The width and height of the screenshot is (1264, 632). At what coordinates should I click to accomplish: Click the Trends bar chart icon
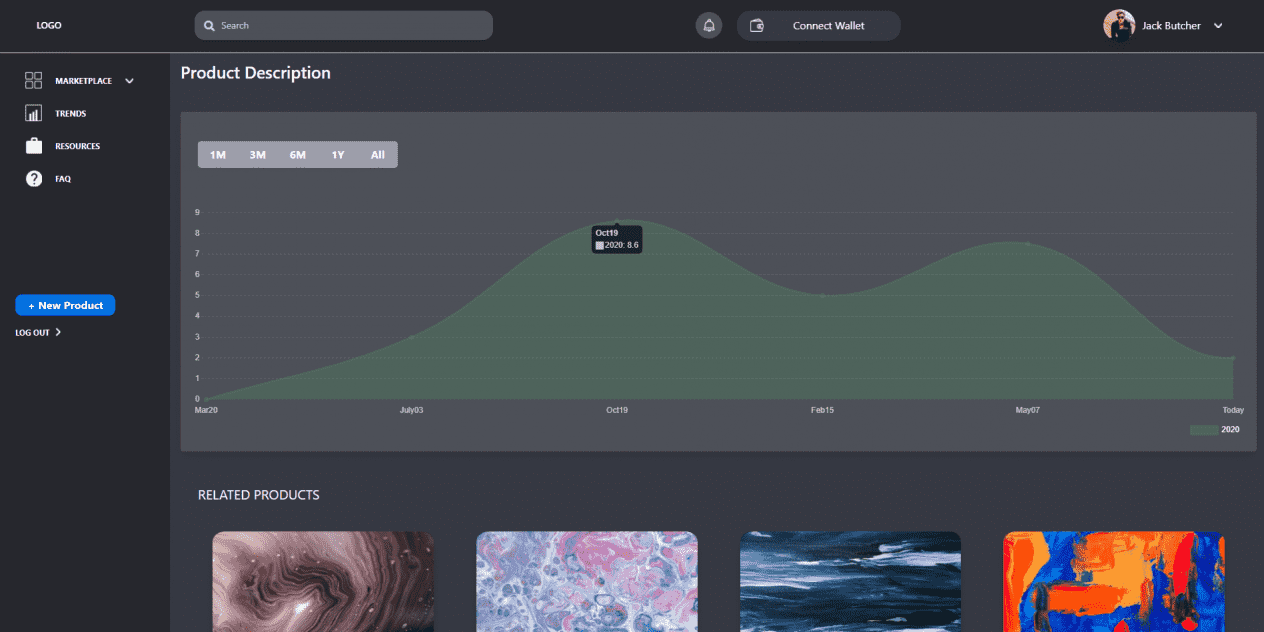click(34, 114)
